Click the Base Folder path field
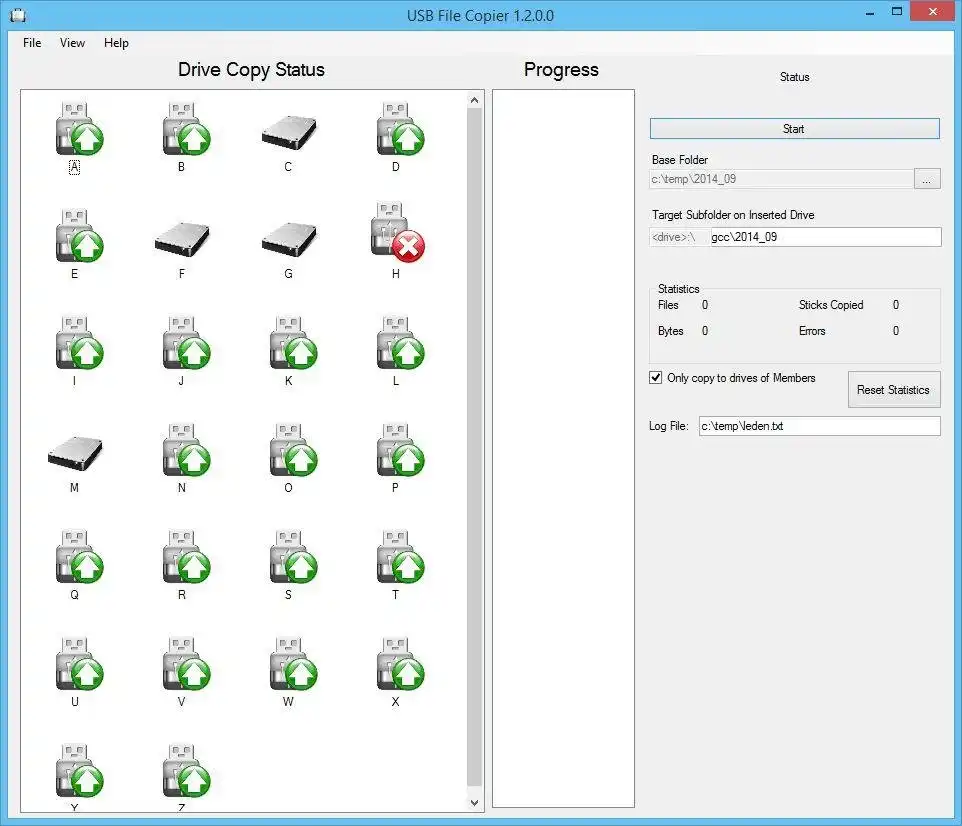This screenshot has height=826, width=962. click(x=782, y=179)
